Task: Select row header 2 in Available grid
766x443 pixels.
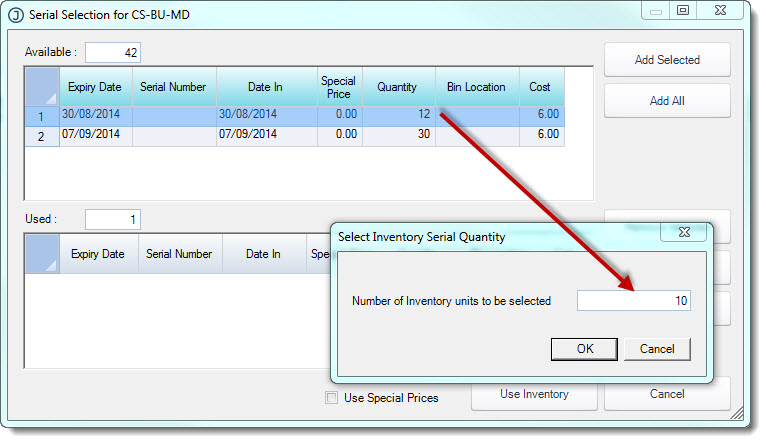Action: tap(42, 136)
